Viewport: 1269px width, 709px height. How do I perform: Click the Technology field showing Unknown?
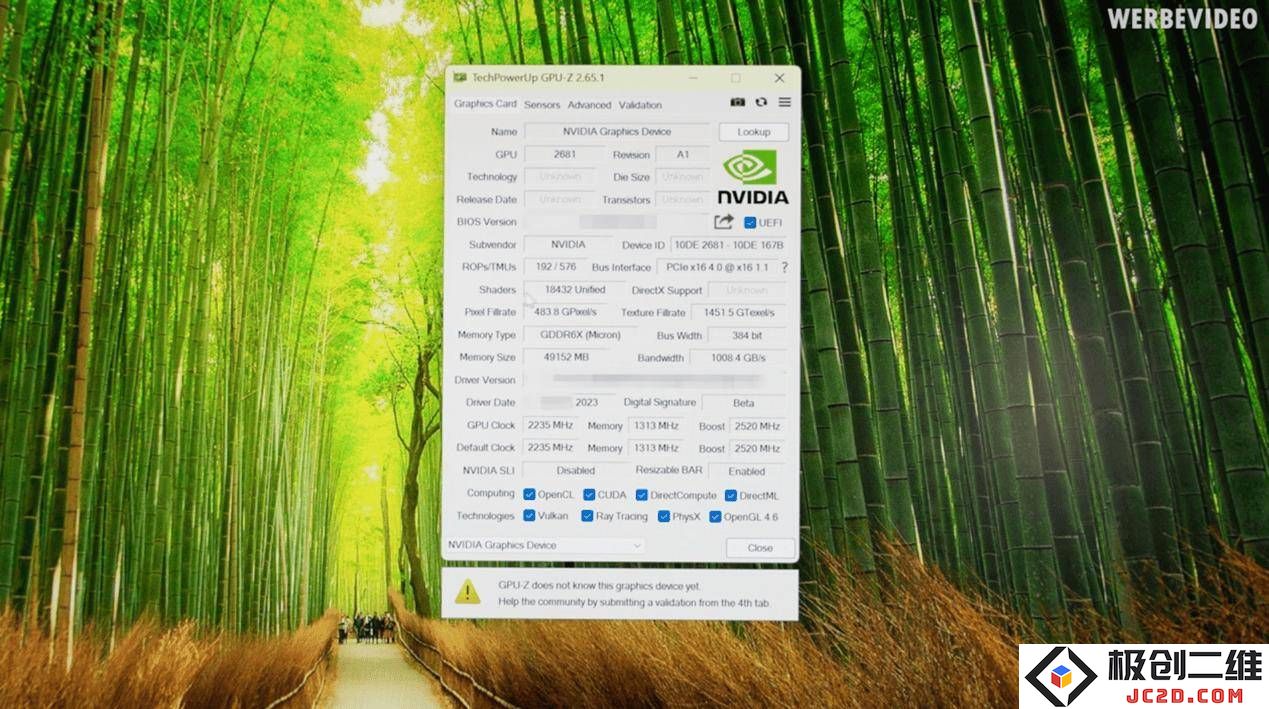pyautogui.click(x=560, y=177)
